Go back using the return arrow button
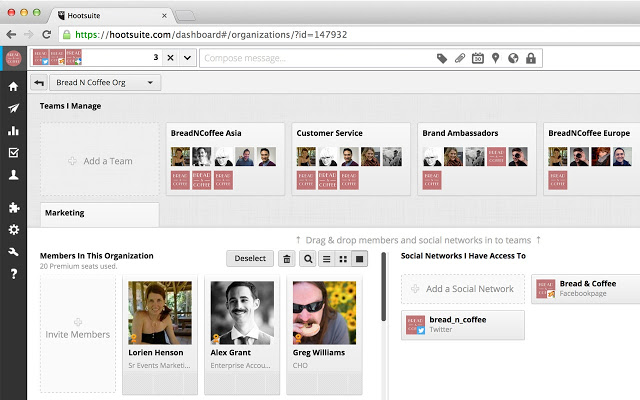 [x=39, y=83]
